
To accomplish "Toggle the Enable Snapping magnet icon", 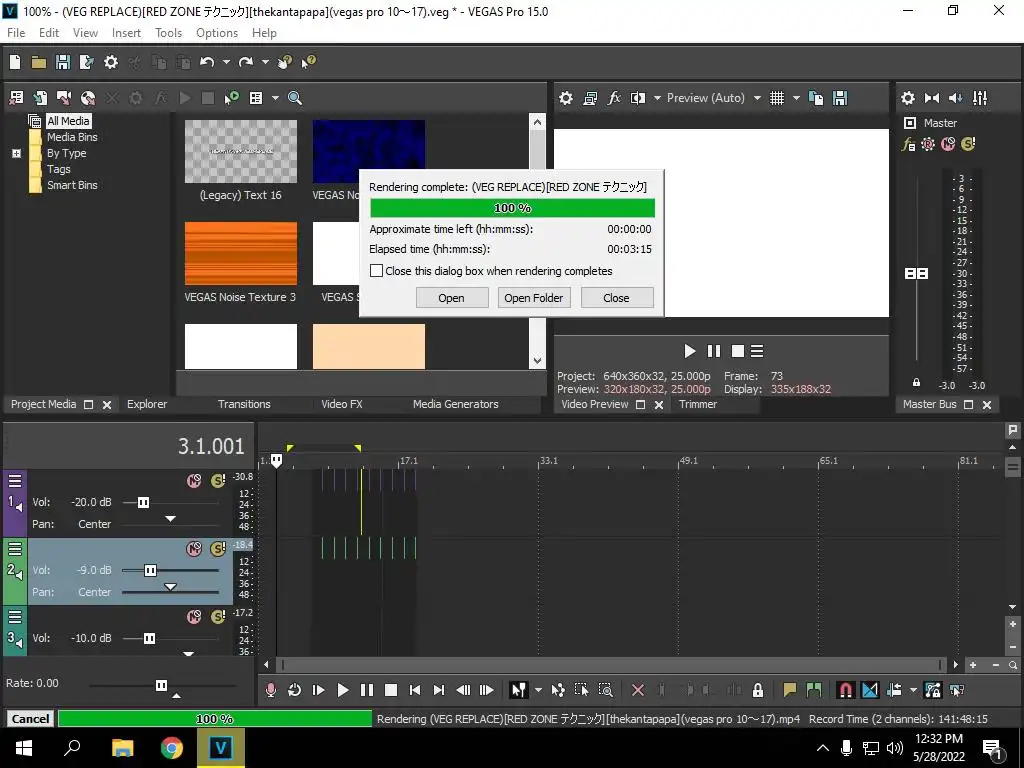I will pos(846,690).
